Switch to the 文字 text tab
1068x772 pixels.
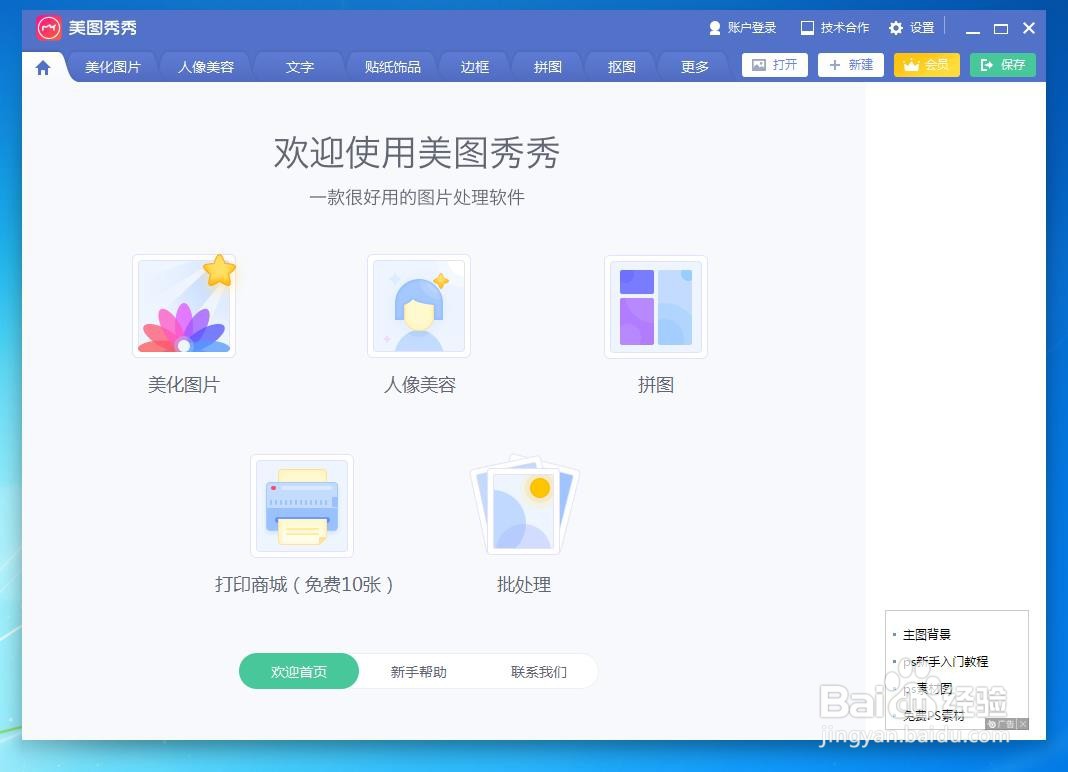click(299, 66)
